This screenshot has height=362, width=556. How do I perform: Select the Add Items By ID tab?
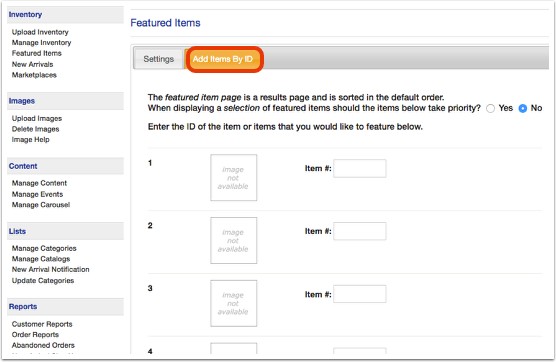pyautogui.click(x=223, y=59)
